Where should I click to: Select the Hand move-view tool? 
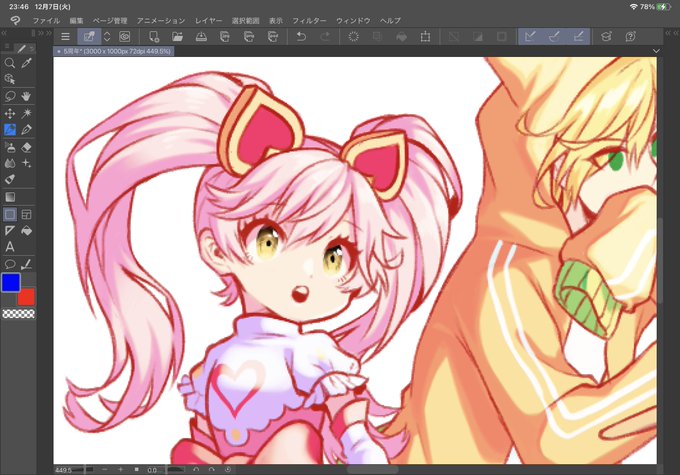coord(26,96)
